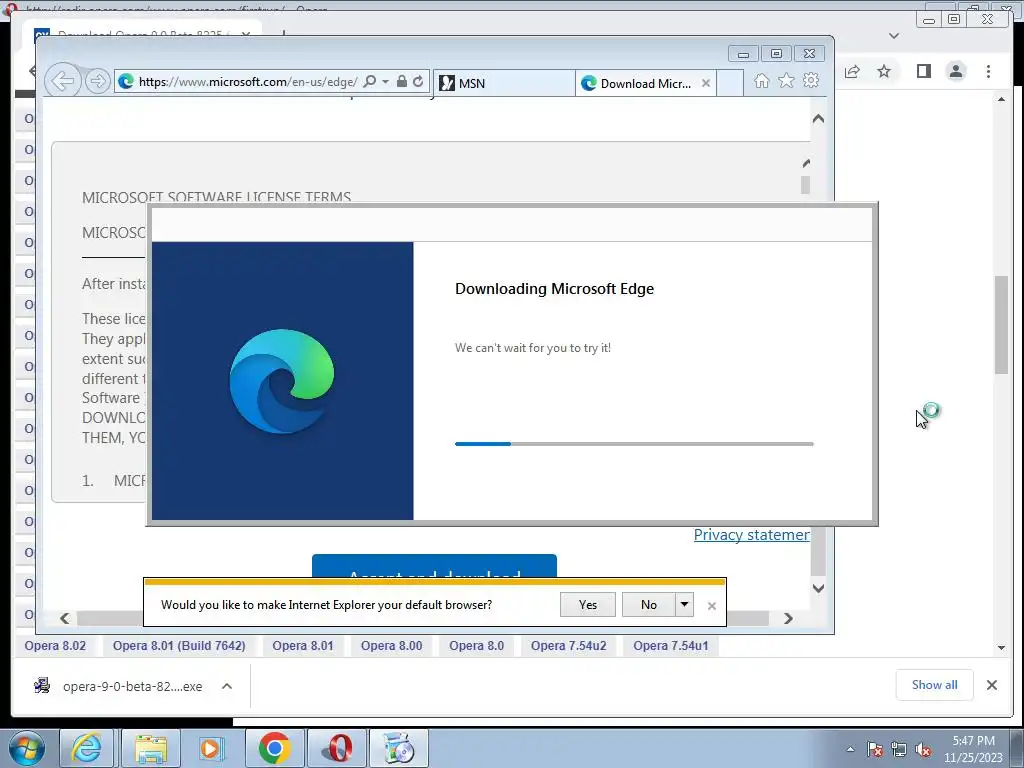Click the Internet Explorer back arrow button
Screen dimensions: 1024x768
coord(63,81)
